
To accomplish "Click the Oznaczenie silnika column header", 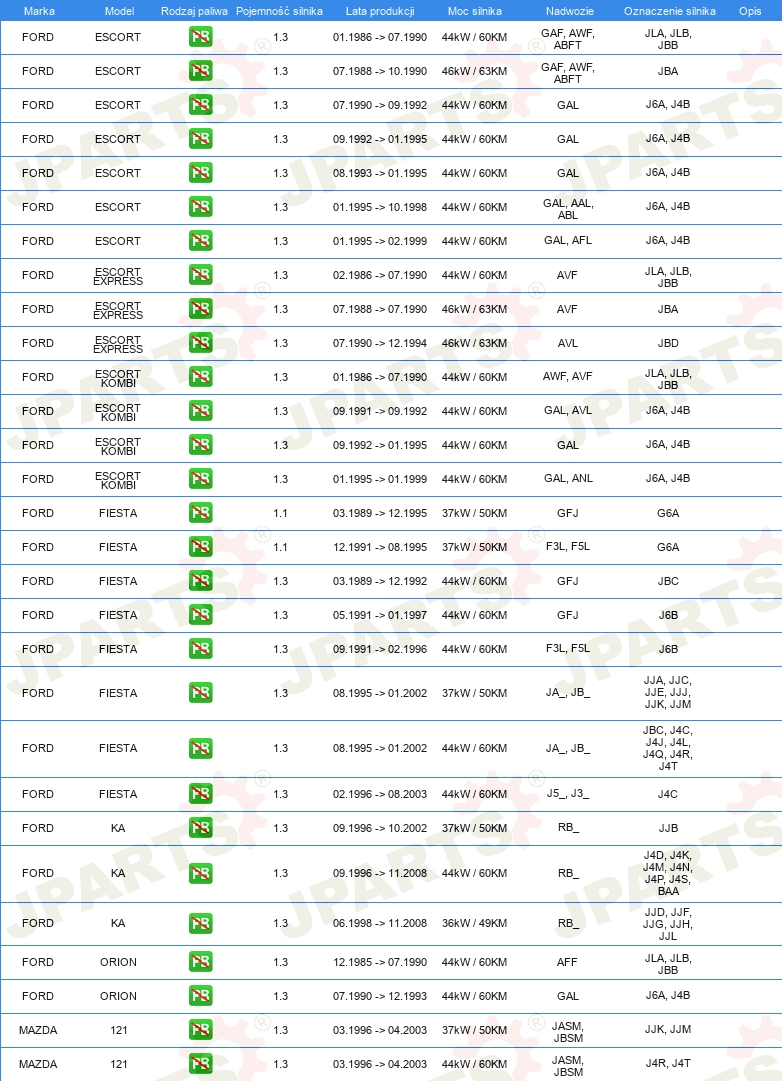I will click(670, 11).
